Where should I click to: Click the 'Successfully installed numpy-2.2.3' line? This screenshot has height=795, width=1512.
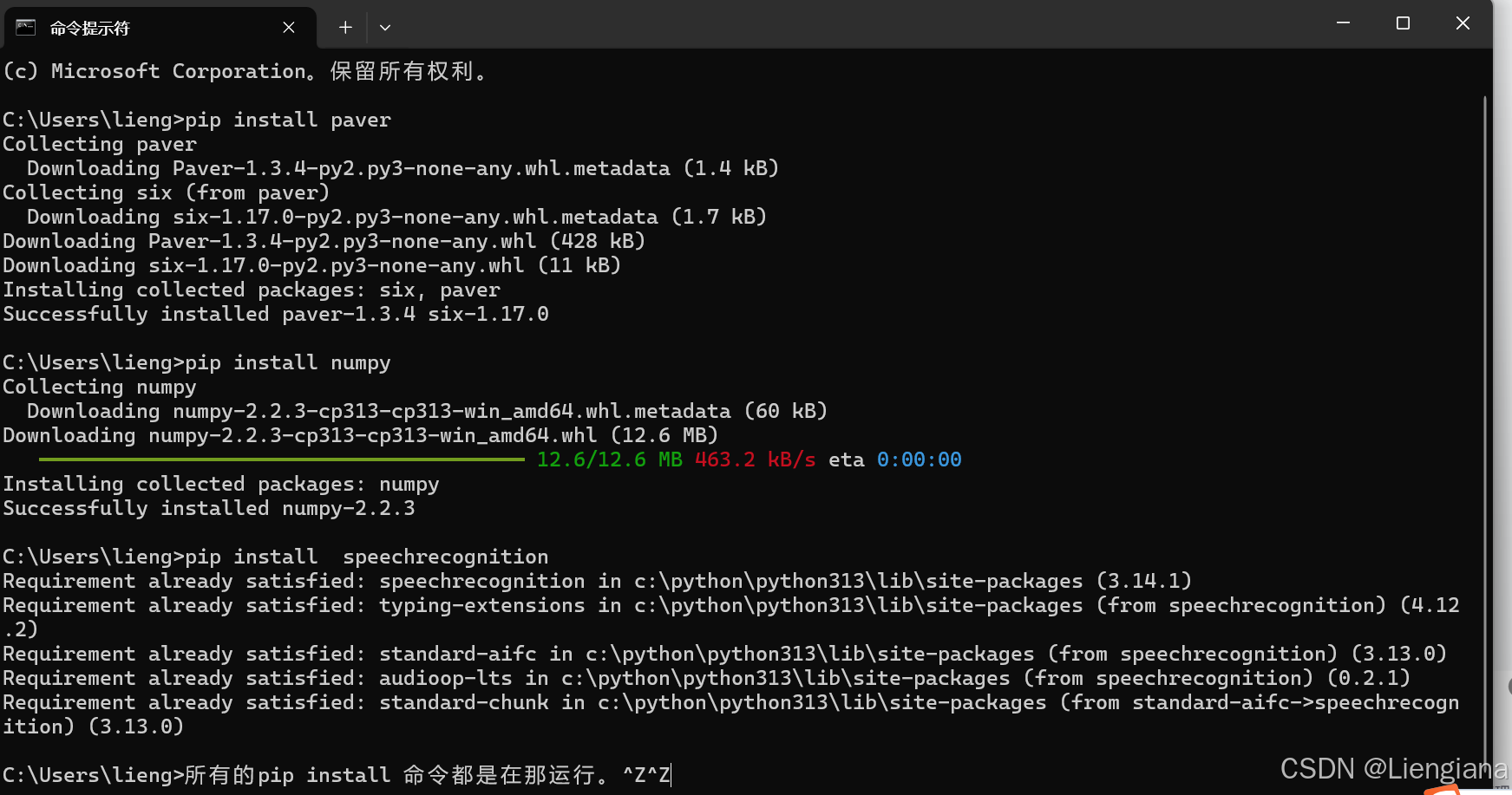click(x=208, y=507)
